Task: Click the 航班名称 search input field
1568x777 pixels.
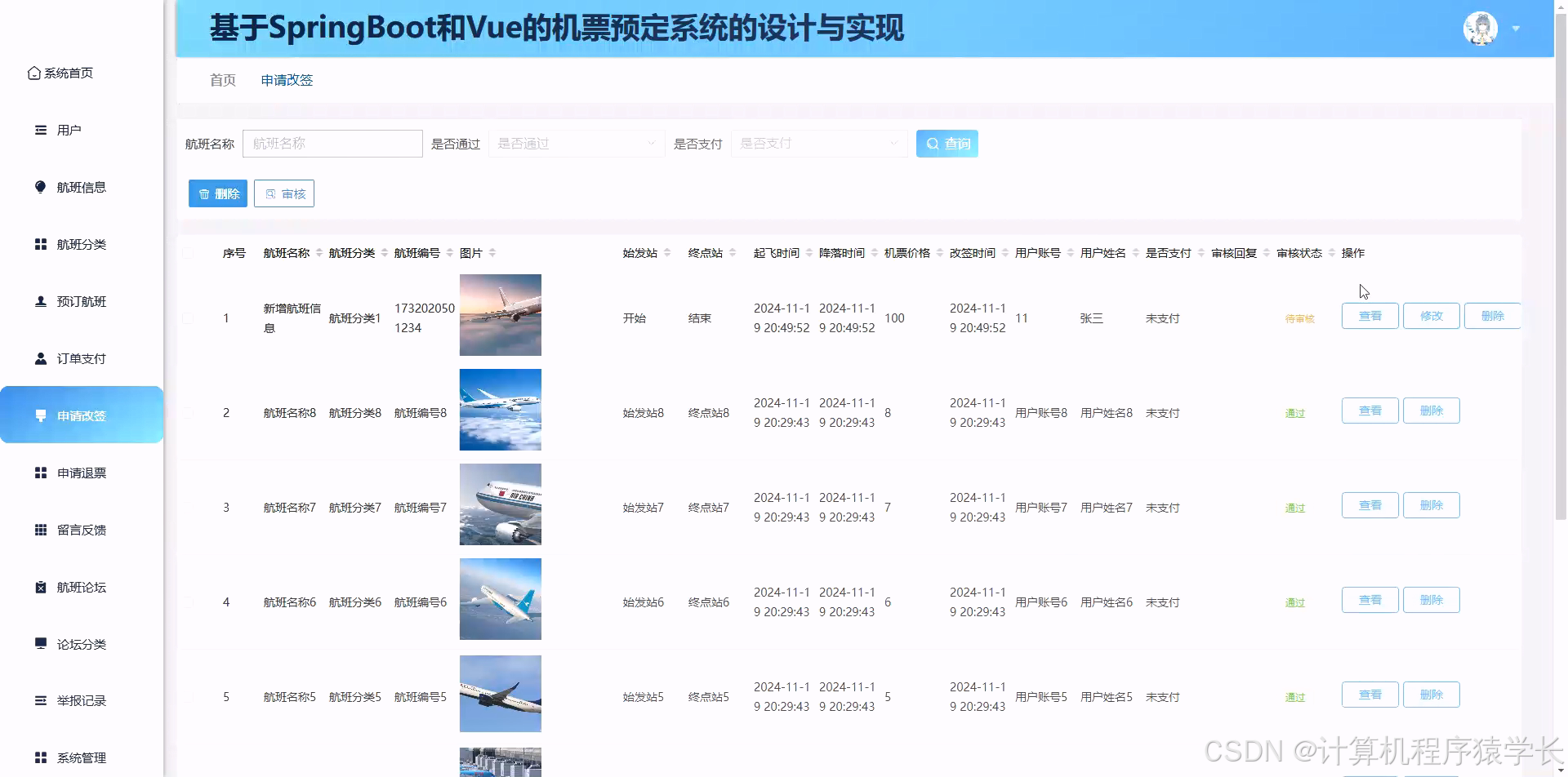Action: click(x=332, y=143)
